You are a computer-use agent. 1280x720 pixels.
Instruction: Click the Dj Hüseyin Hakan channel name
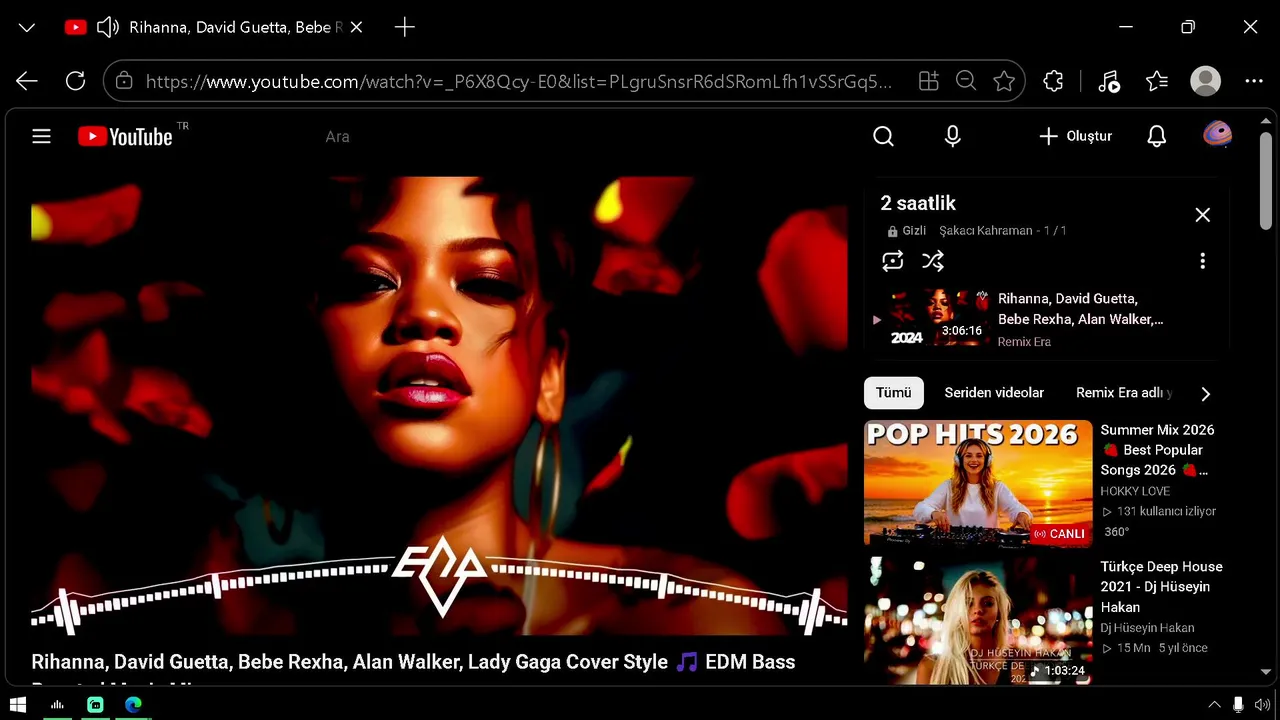click(x=1147, y=628)
